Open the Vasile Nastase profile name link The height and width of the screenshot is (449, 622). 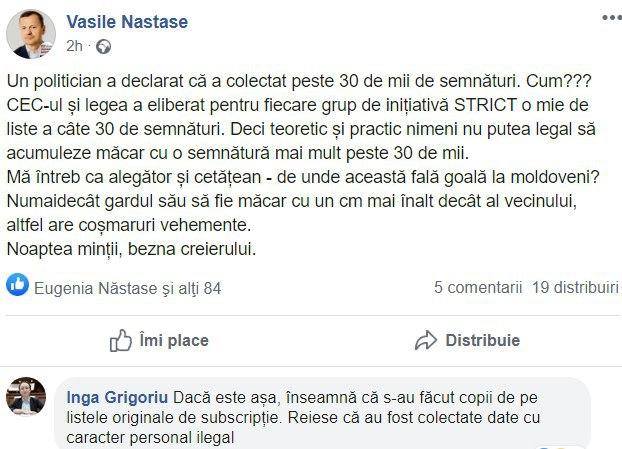tap(126, 22)
